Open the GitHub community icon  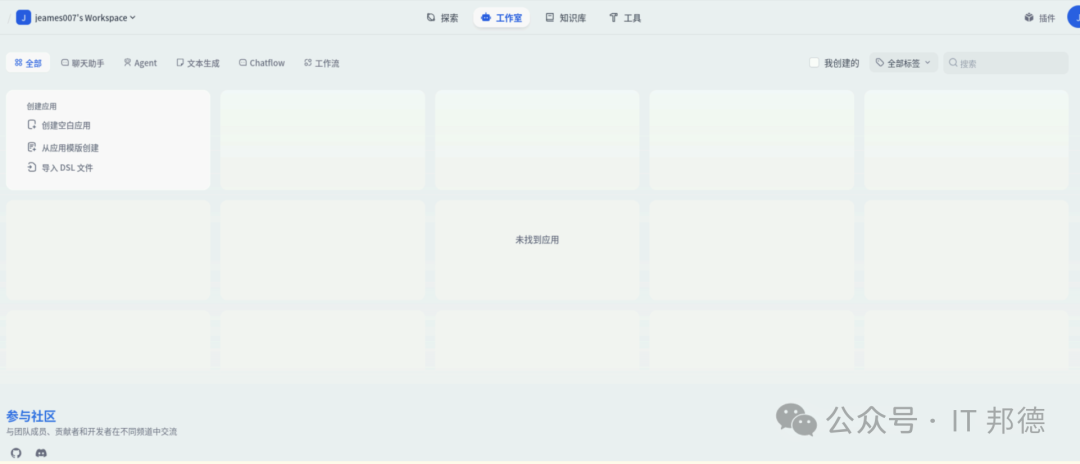point(17,453)
